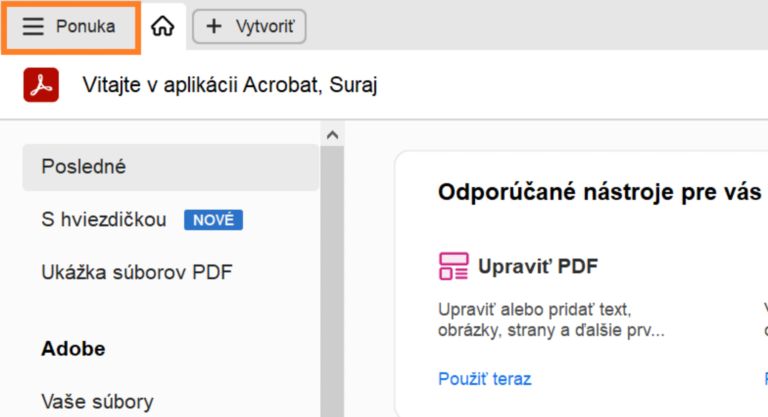
Task: Click the Vytvoriť button
Action: 249,26
